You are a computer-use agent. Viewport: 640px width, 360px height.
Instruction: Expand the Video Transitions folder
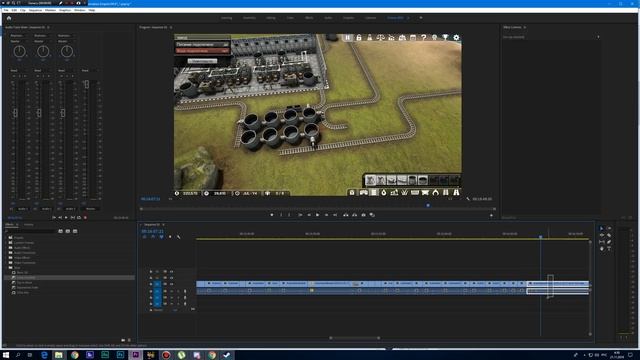pos(6,262)
